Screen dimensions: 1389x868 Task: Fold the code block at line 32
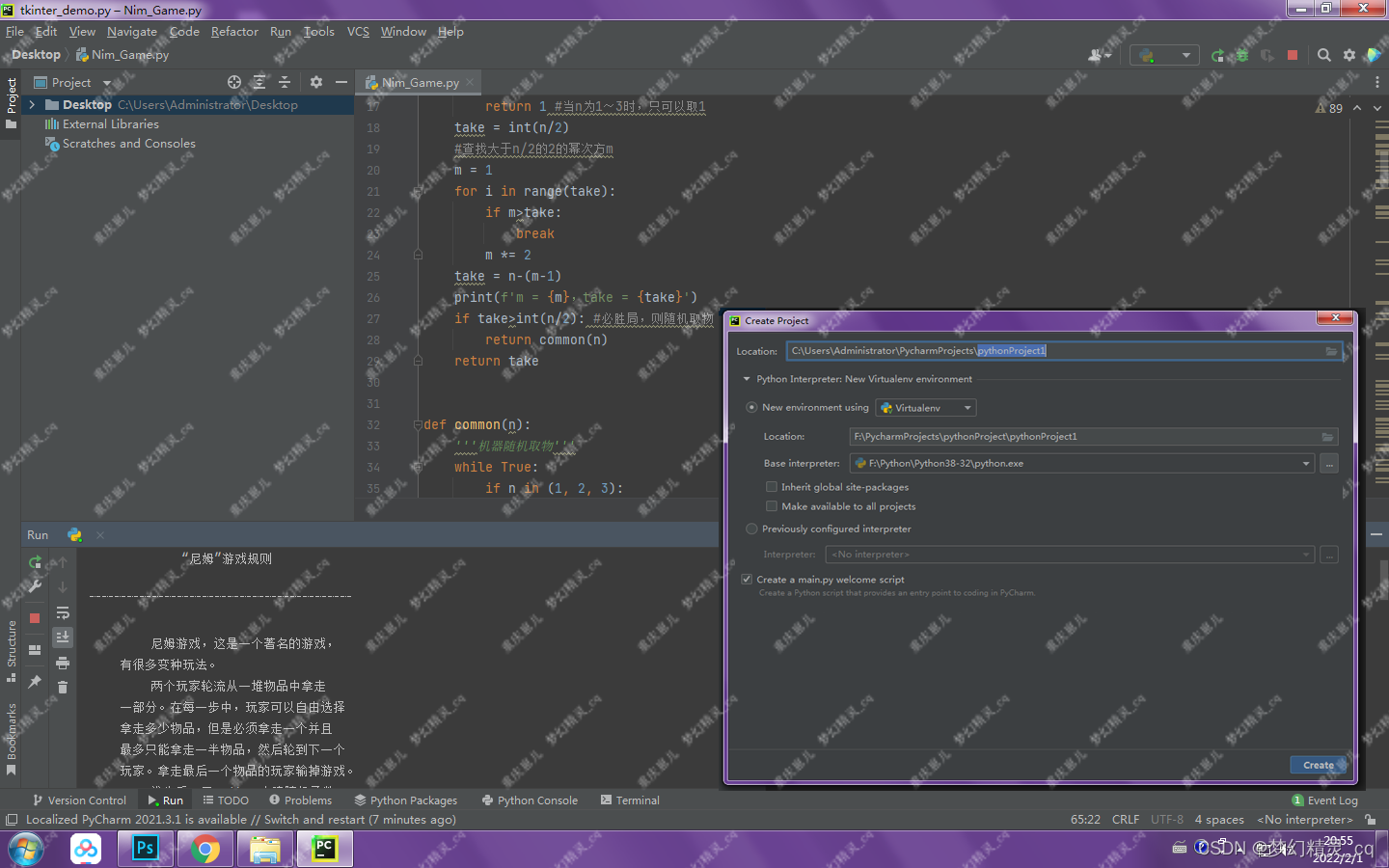(x=418, y=424)
